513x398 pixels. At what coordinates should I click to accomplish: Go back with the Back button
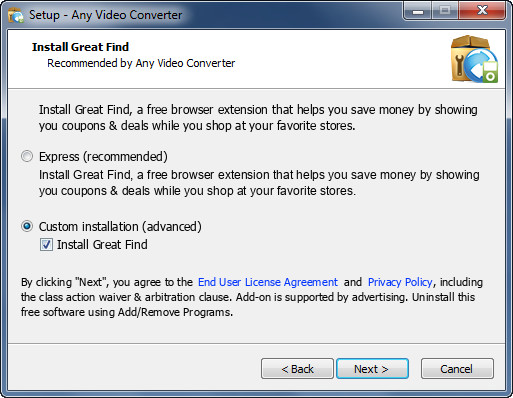[x=297, y=369]
